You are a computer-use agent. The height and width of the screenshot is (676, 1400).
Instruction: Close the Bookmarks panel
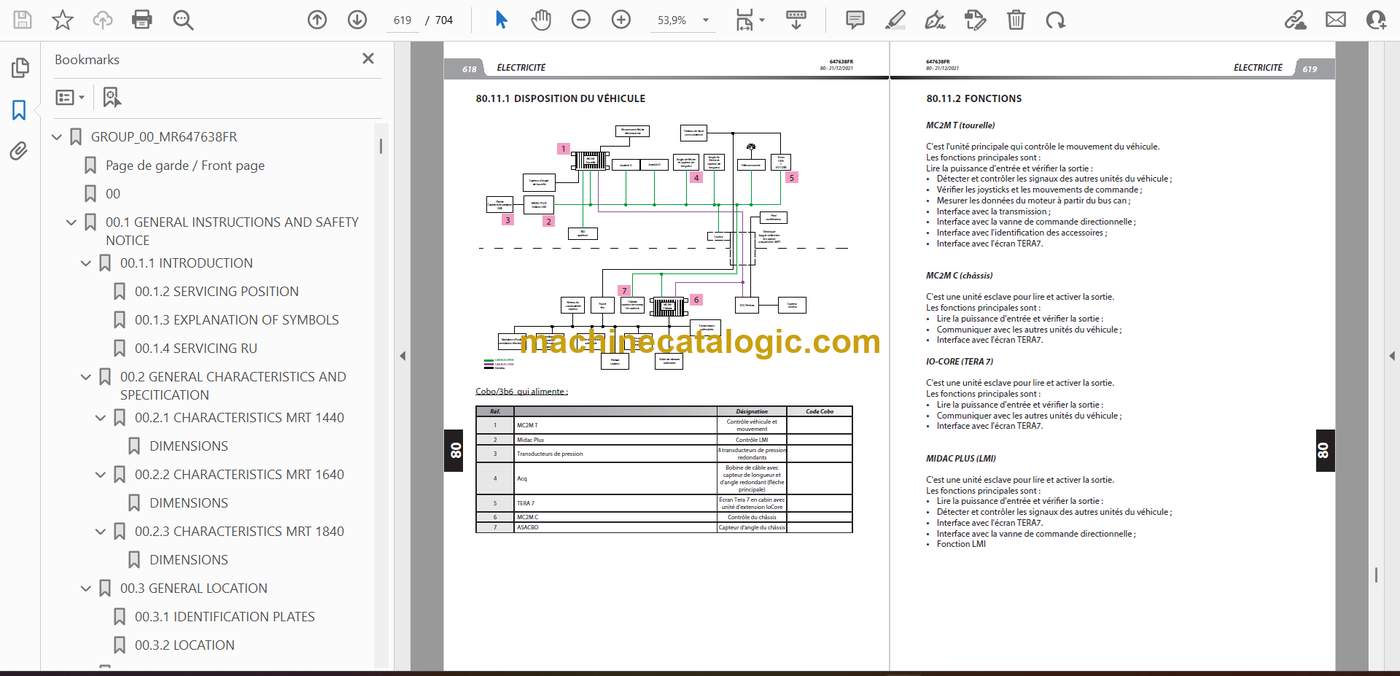pyautogui.click(x=368, y=59)
